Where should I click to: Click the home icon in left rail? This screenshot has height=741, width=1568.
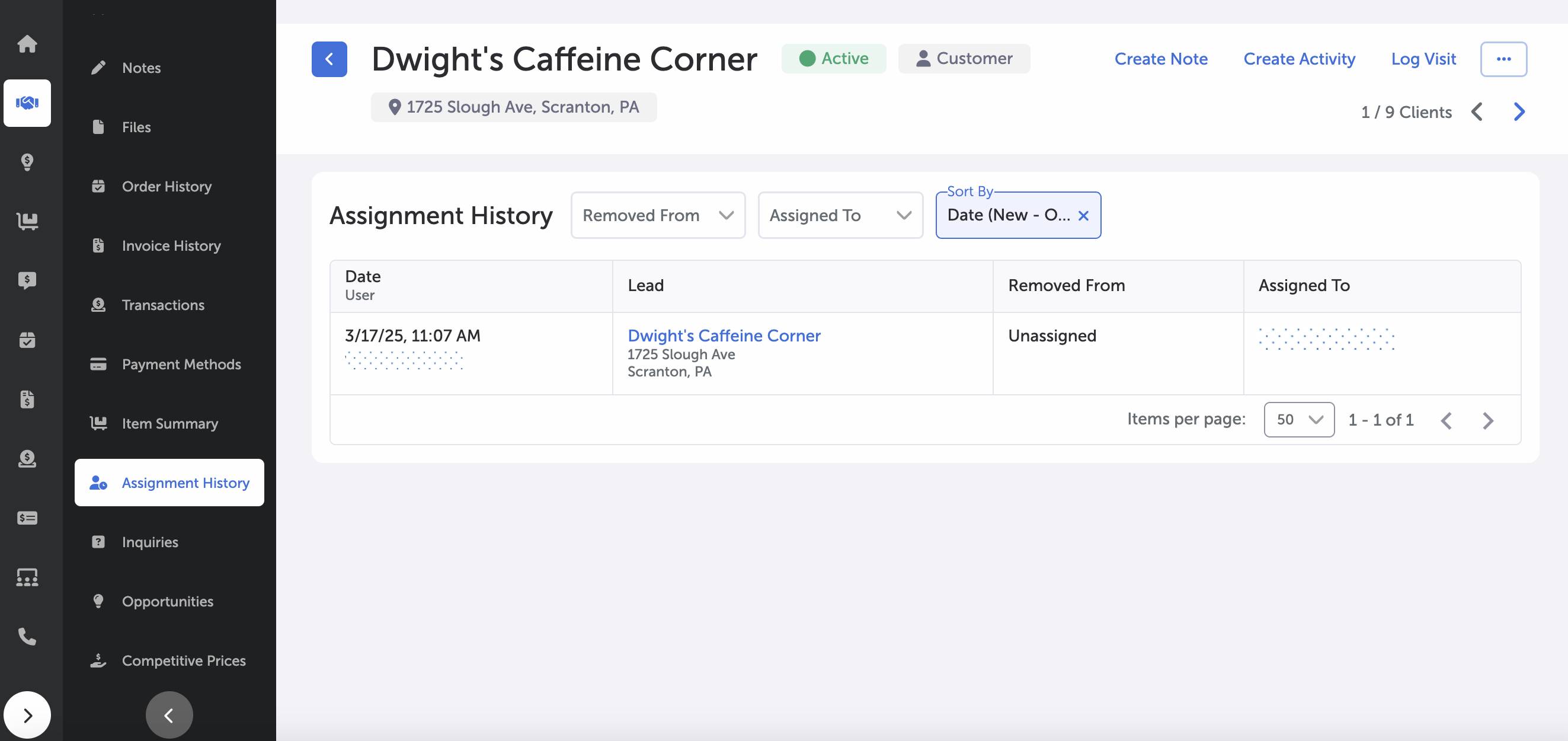27,44
